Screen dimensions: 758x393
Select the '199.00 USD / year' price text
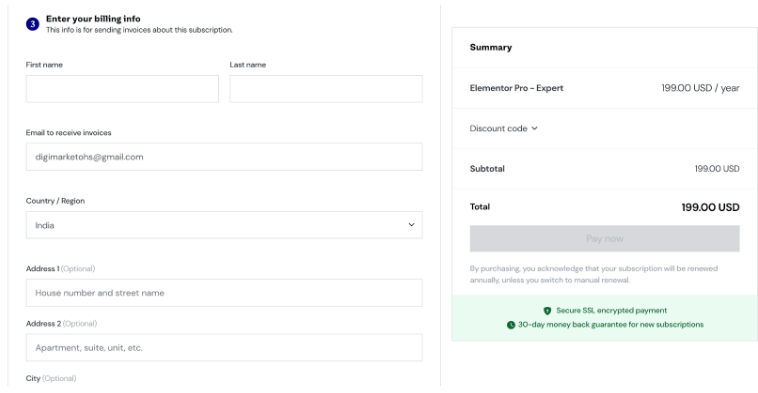click(700, 88)
